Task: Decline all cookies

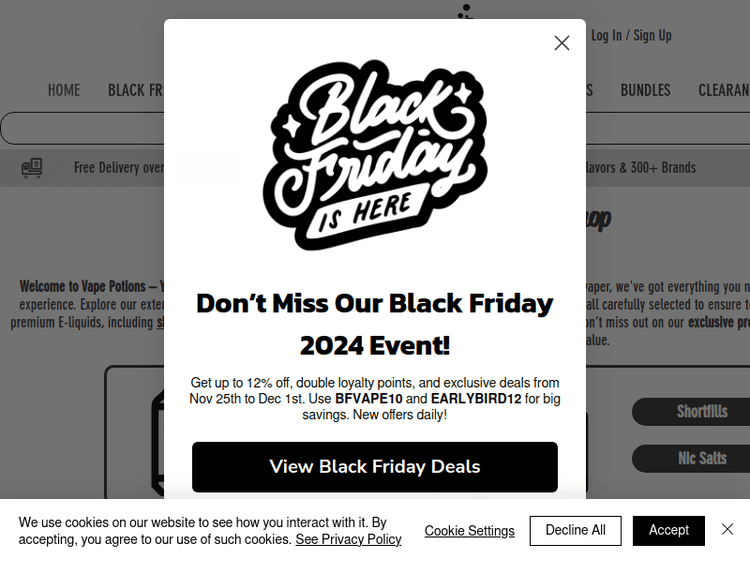Action: pos(575,530)
